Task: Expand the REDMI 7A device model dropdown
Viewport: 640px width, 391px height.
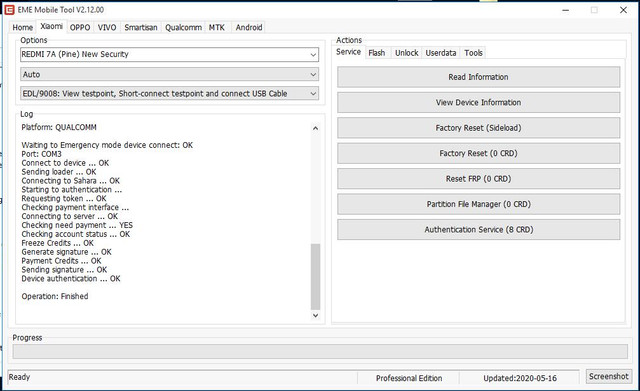Action: tap(169, 54)
